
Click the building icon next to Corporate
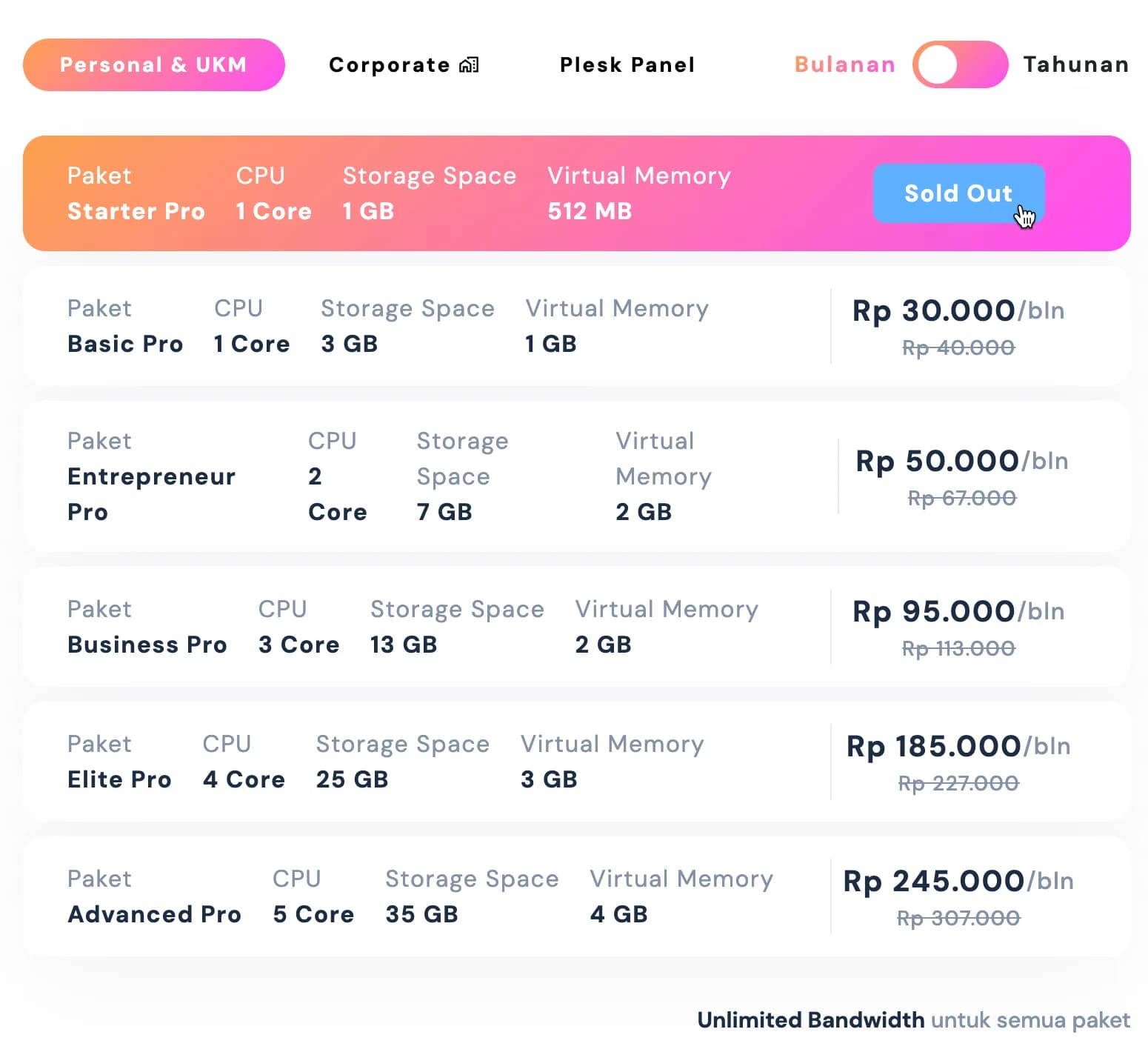tap(470, 64)
